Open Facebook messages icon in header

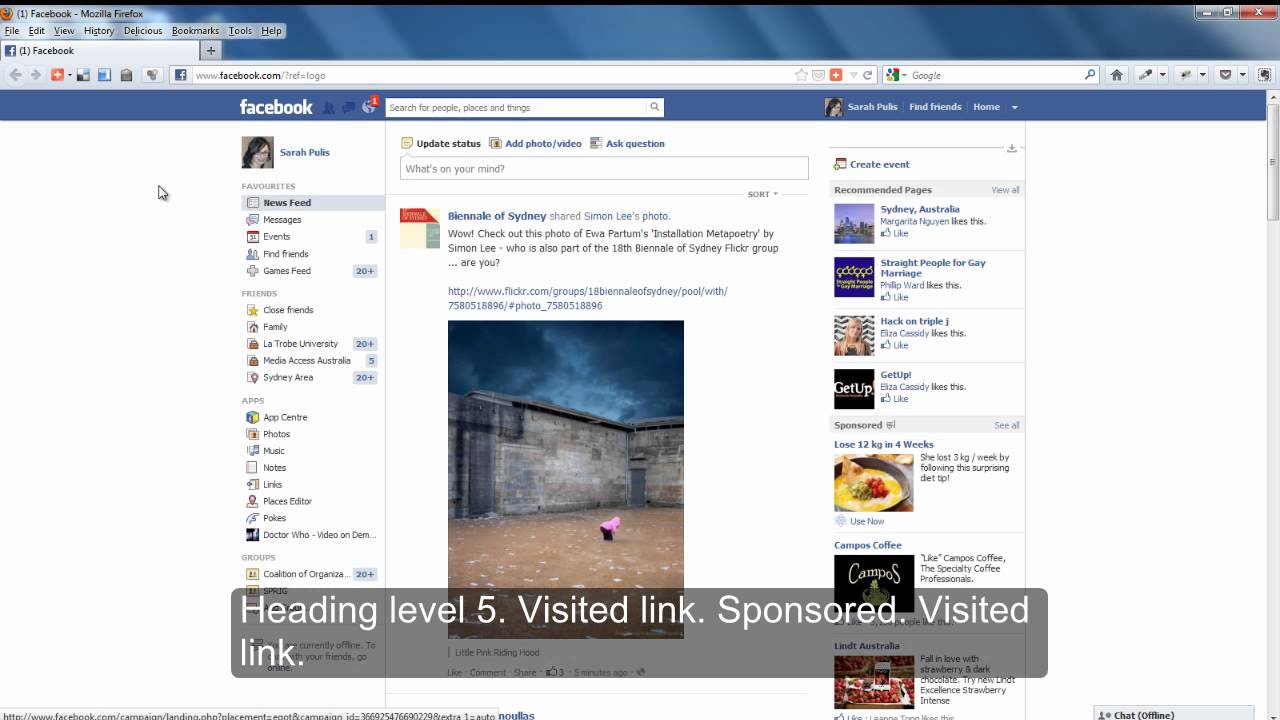click(x=348, y=107)
